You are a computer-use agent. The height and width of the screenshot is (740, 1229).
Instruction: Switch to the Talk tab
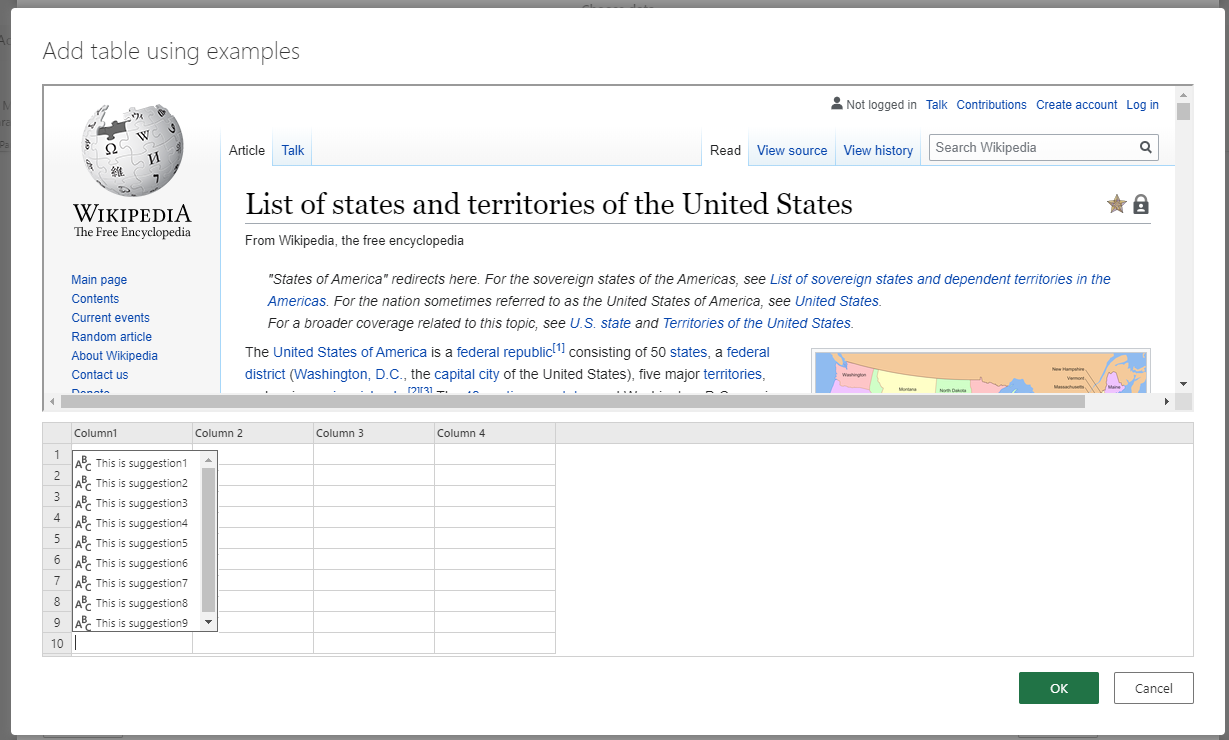pos(292,150)
